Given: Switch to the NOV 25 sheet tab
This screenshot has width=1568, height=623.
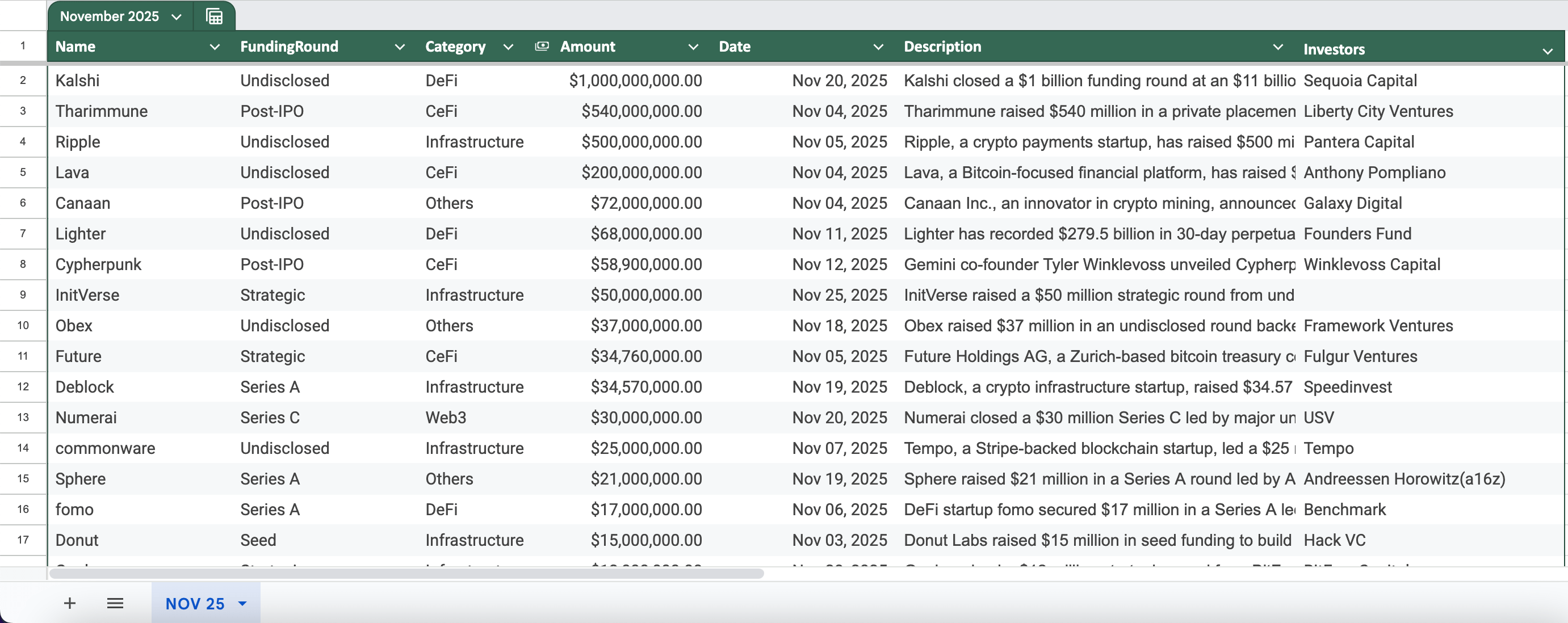Looking at the screenshot, I should tap(195, 604).
